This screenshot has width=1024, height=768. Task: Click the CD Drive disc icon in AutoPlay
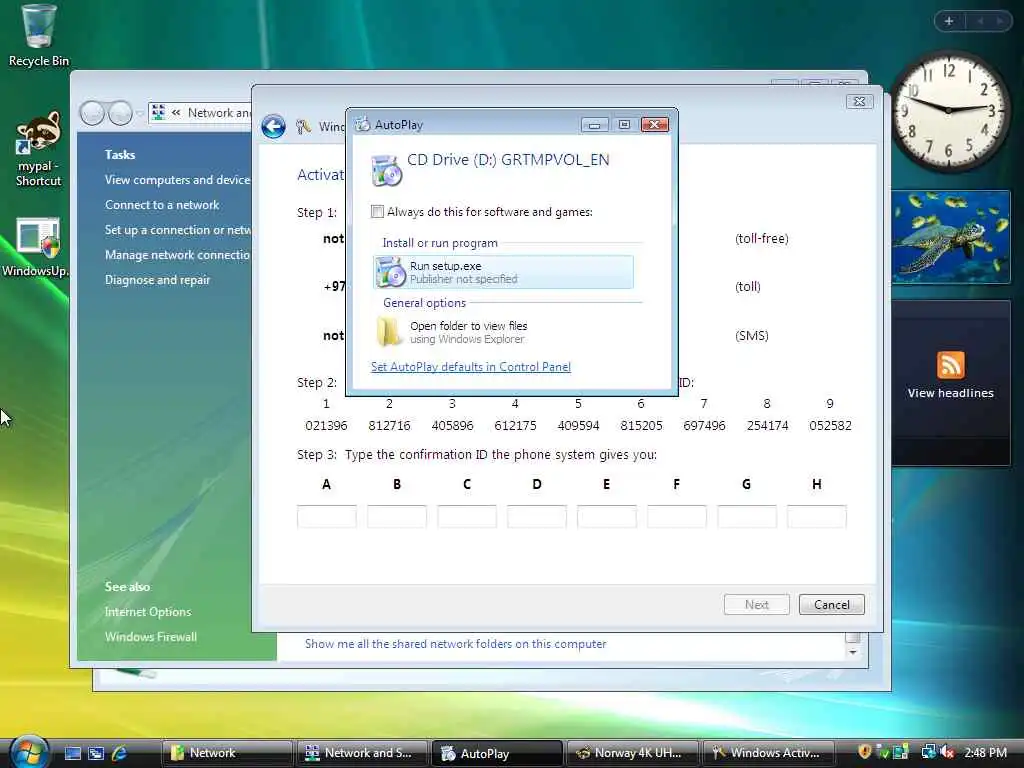[386, 170]
